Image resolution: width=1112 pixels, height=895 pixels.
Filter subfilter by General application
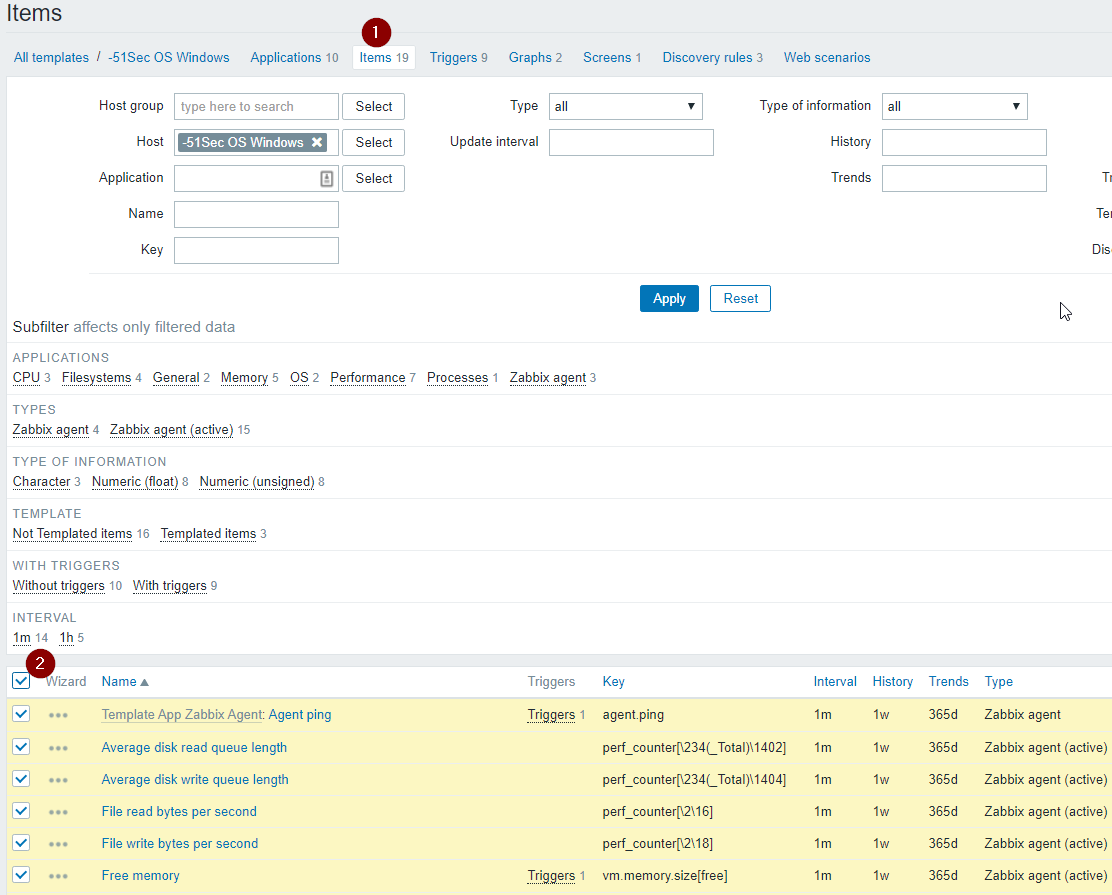click(x=176, y=377)
